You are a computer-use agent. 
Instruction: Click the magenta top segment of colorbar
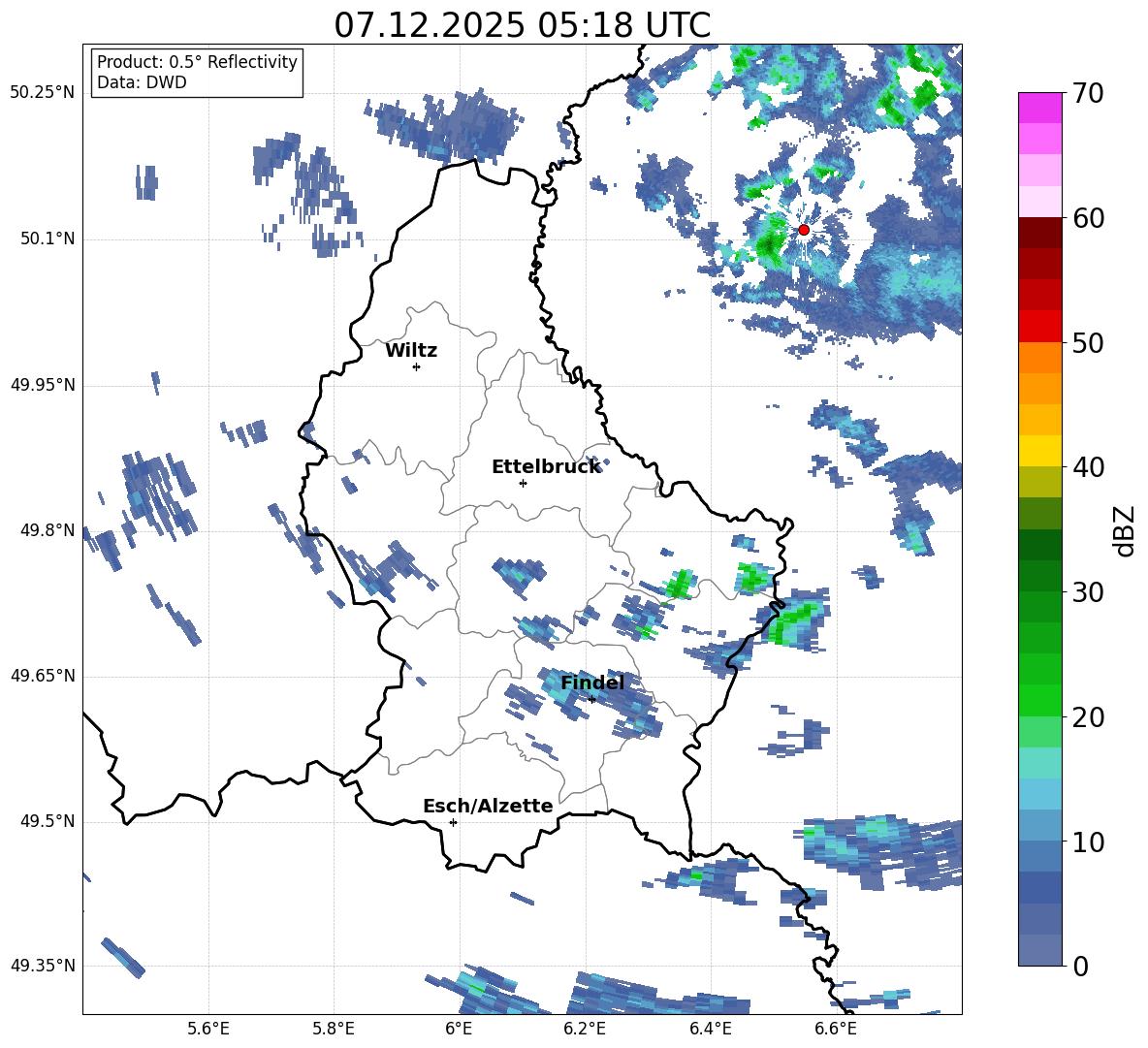1039,108
